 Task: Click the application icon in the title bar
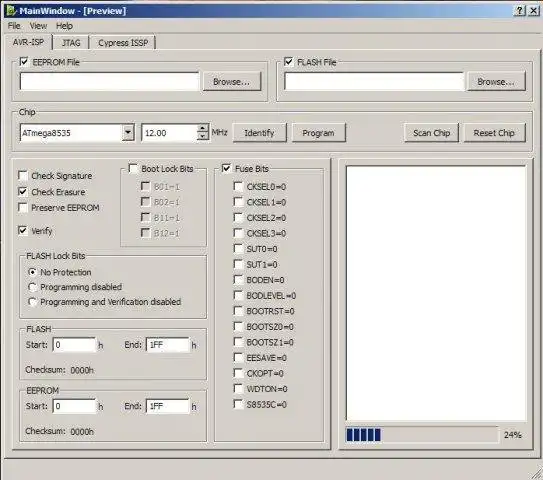[11, 10]
